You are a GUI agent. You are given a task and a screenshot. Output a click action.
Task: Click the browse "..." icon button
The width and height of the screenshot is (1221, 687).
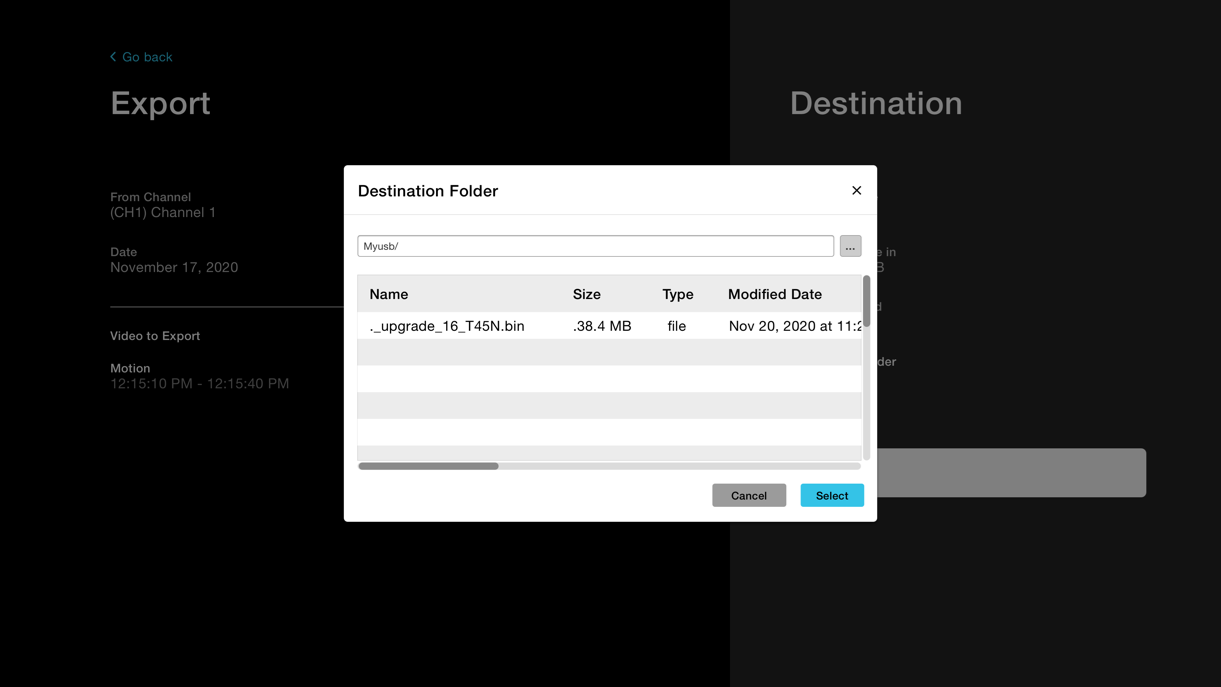[849, 245]
